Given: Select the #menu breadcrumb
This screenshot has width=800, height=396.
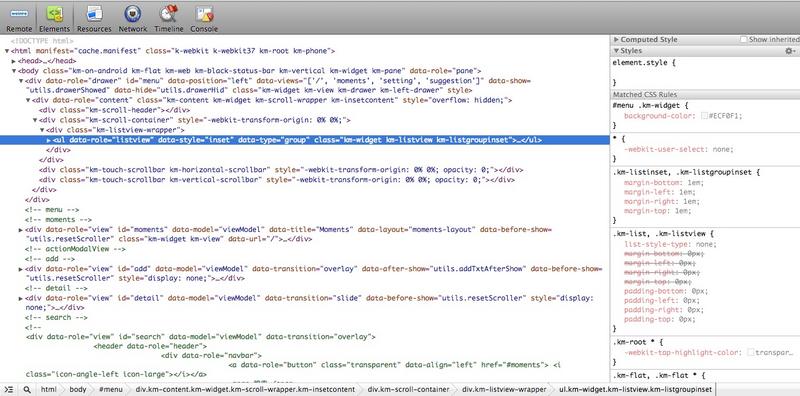Looking at the screenshot, I should tap(111, 389).
